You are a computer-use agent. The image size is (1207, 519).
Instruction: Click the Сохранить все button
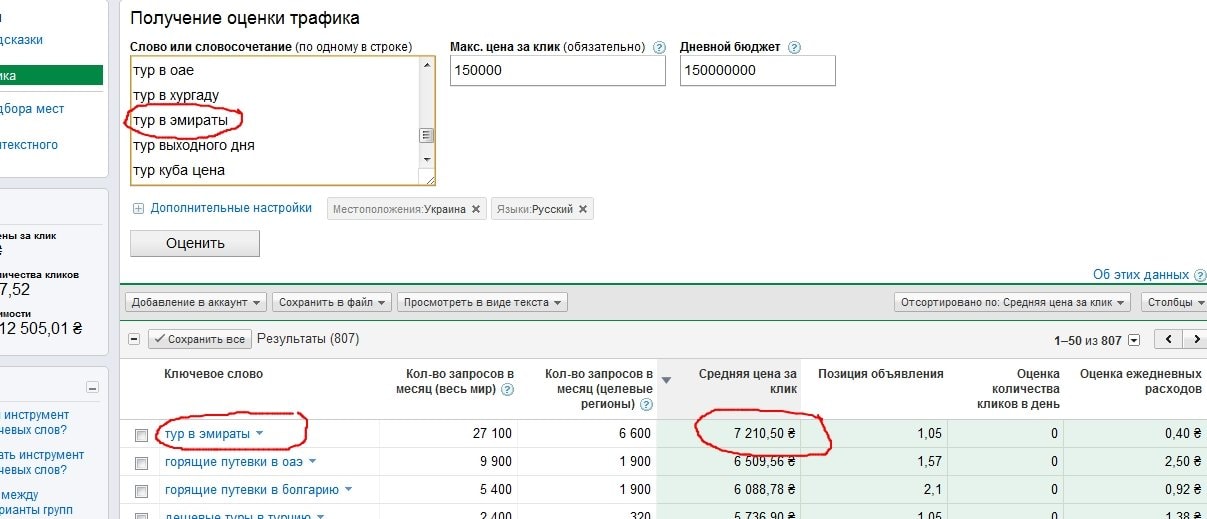click(199, 339)
